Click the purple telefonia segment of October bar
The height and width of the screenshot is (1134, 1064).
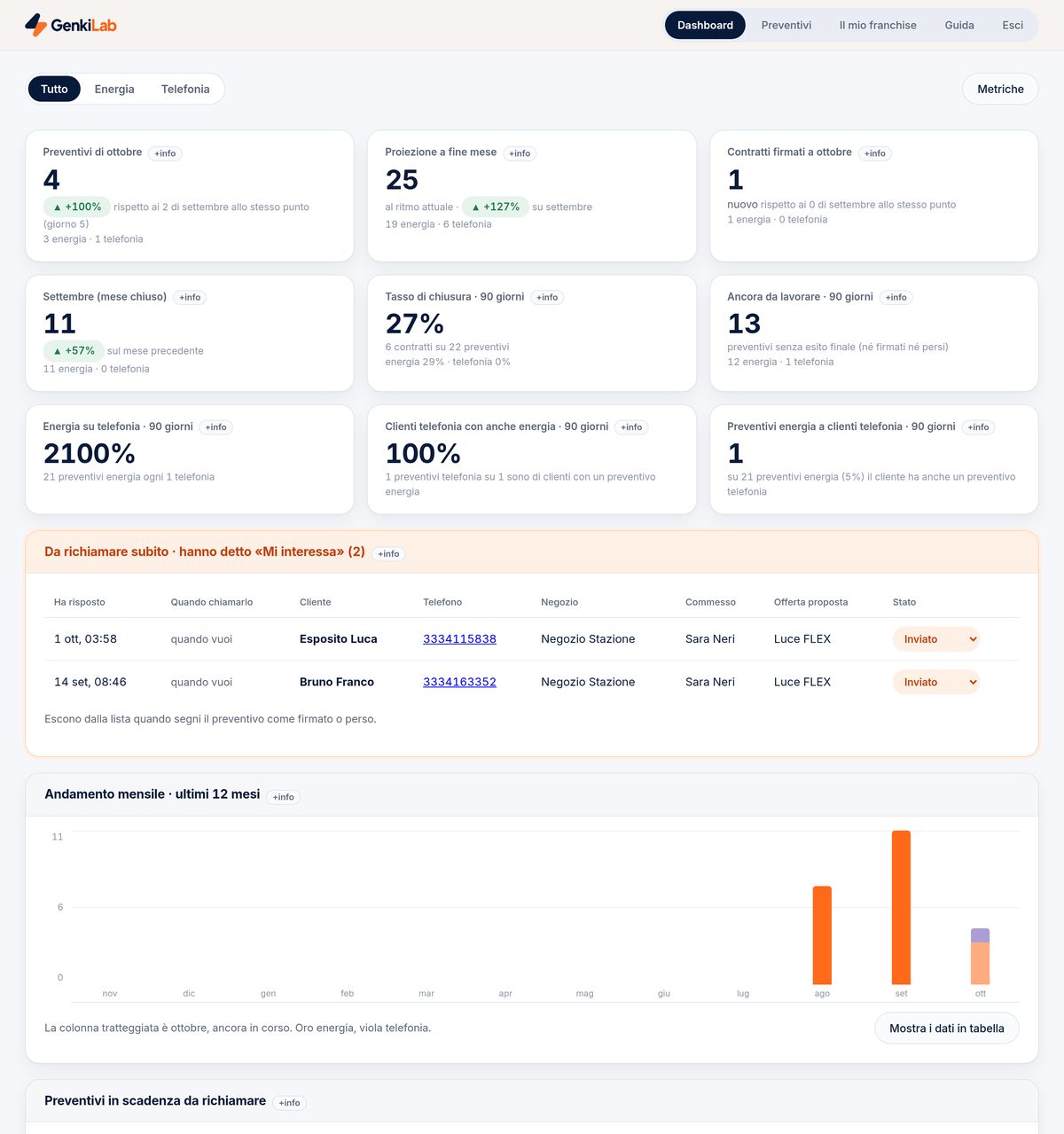(x=980, y=935)
